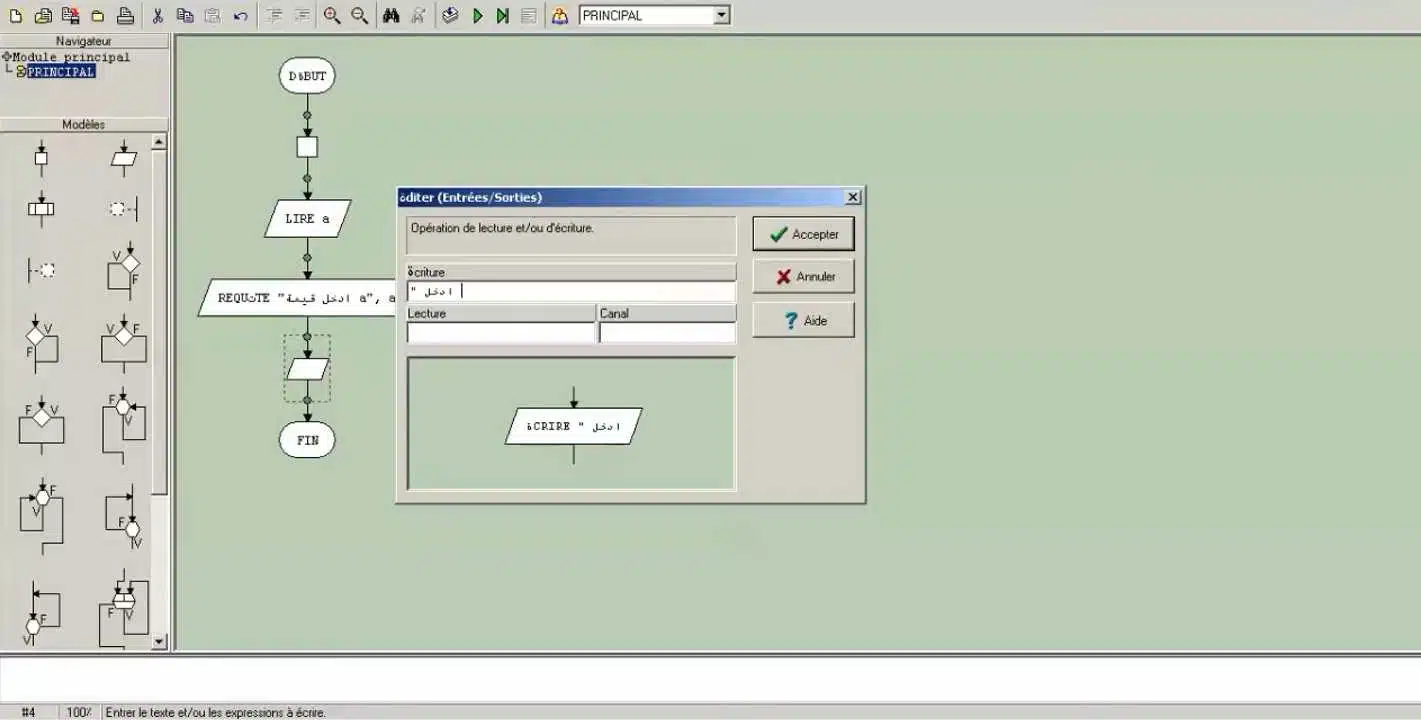Screen dimensions: 1421x720
Task: Click the Navigateur panel header
Action: 84,41
